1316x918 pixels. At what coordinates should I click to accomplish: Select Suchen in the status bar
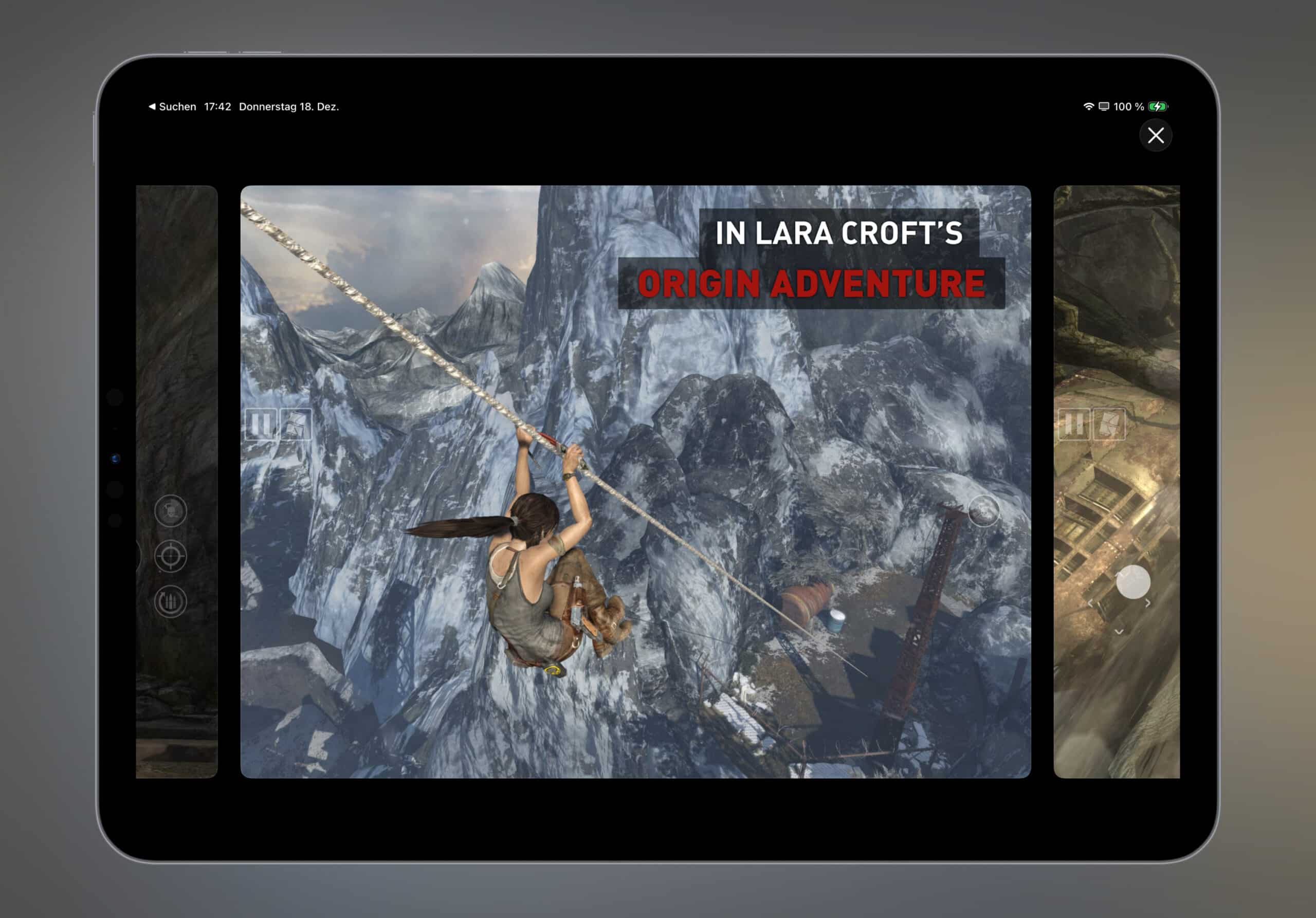[x=174, y=106]
